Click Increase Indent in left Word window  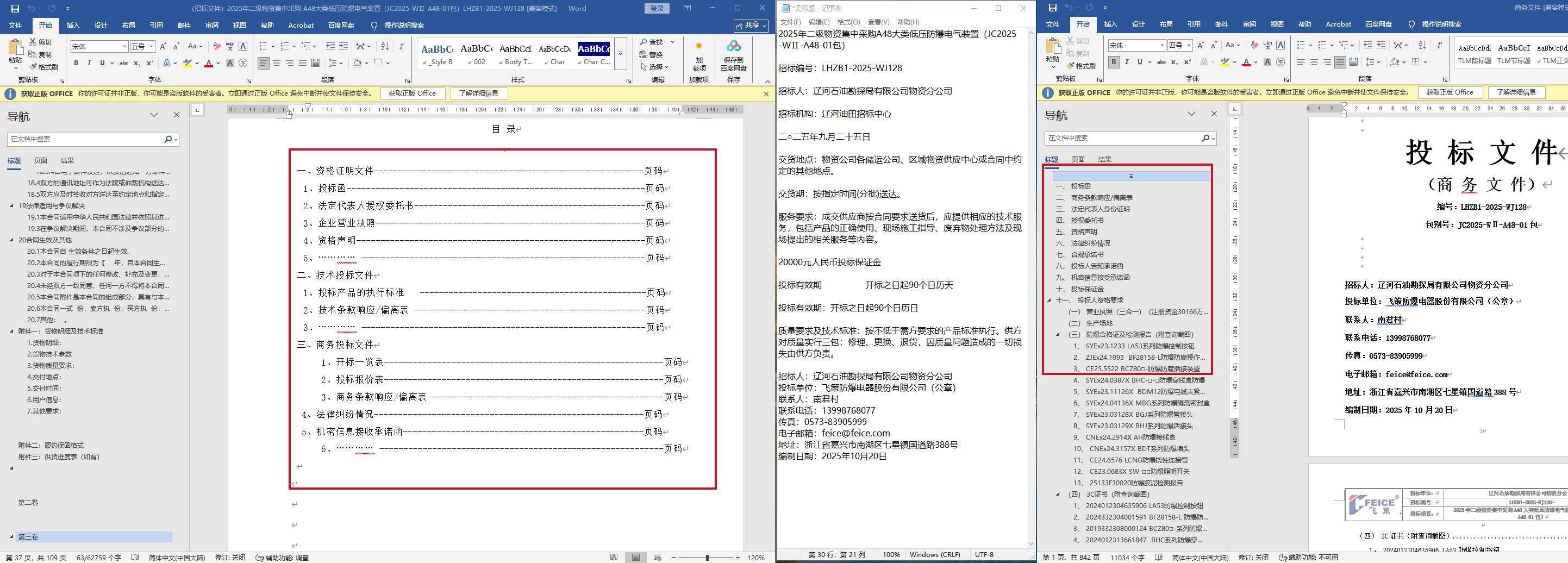click(343, 46)
